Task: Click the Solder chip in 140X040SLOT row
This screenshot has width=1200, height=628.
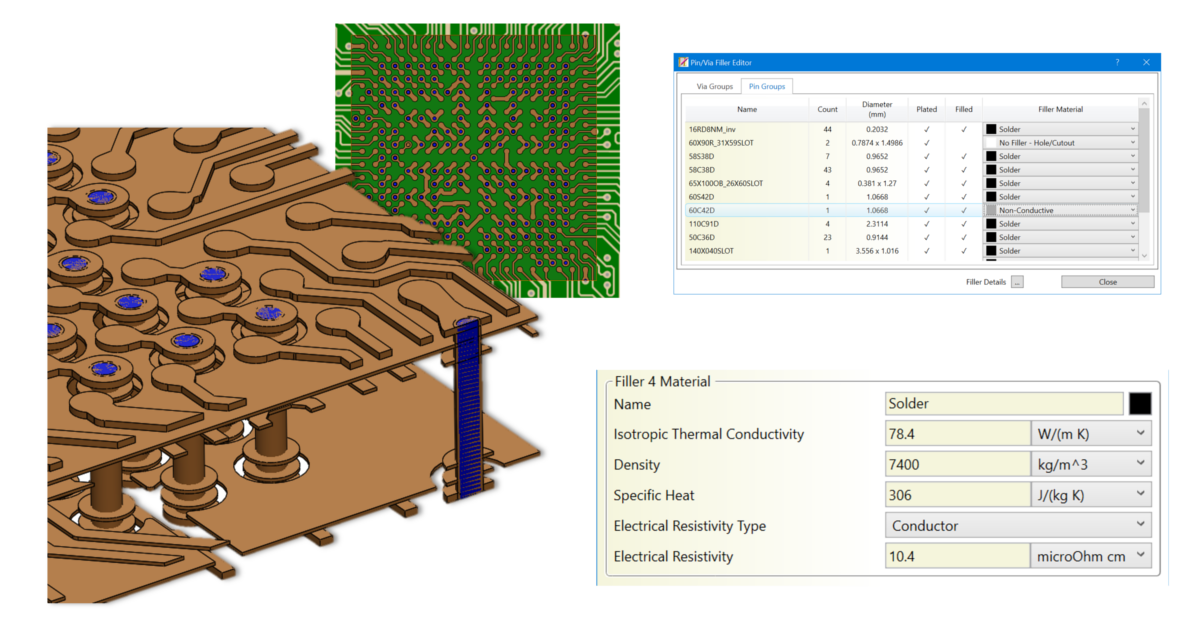Action: tap(992, 251)
